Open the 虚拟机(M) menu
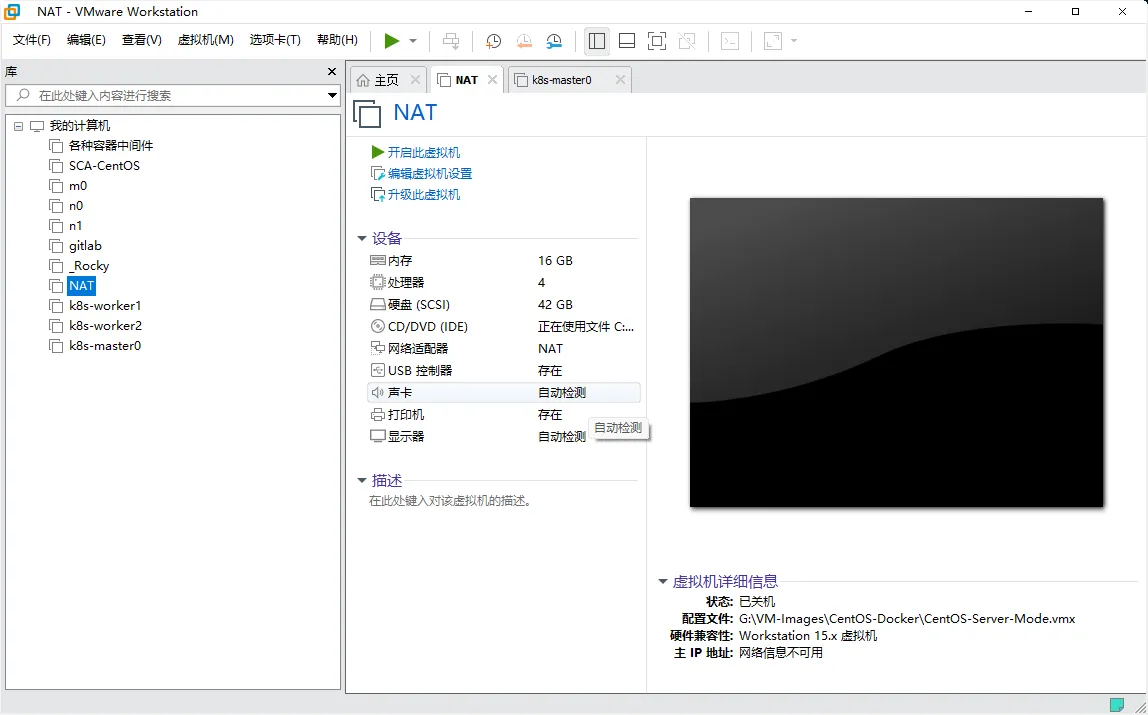The height and width of the screenshot is (715, 1148). pyautogui.click(x=206, y=40)
